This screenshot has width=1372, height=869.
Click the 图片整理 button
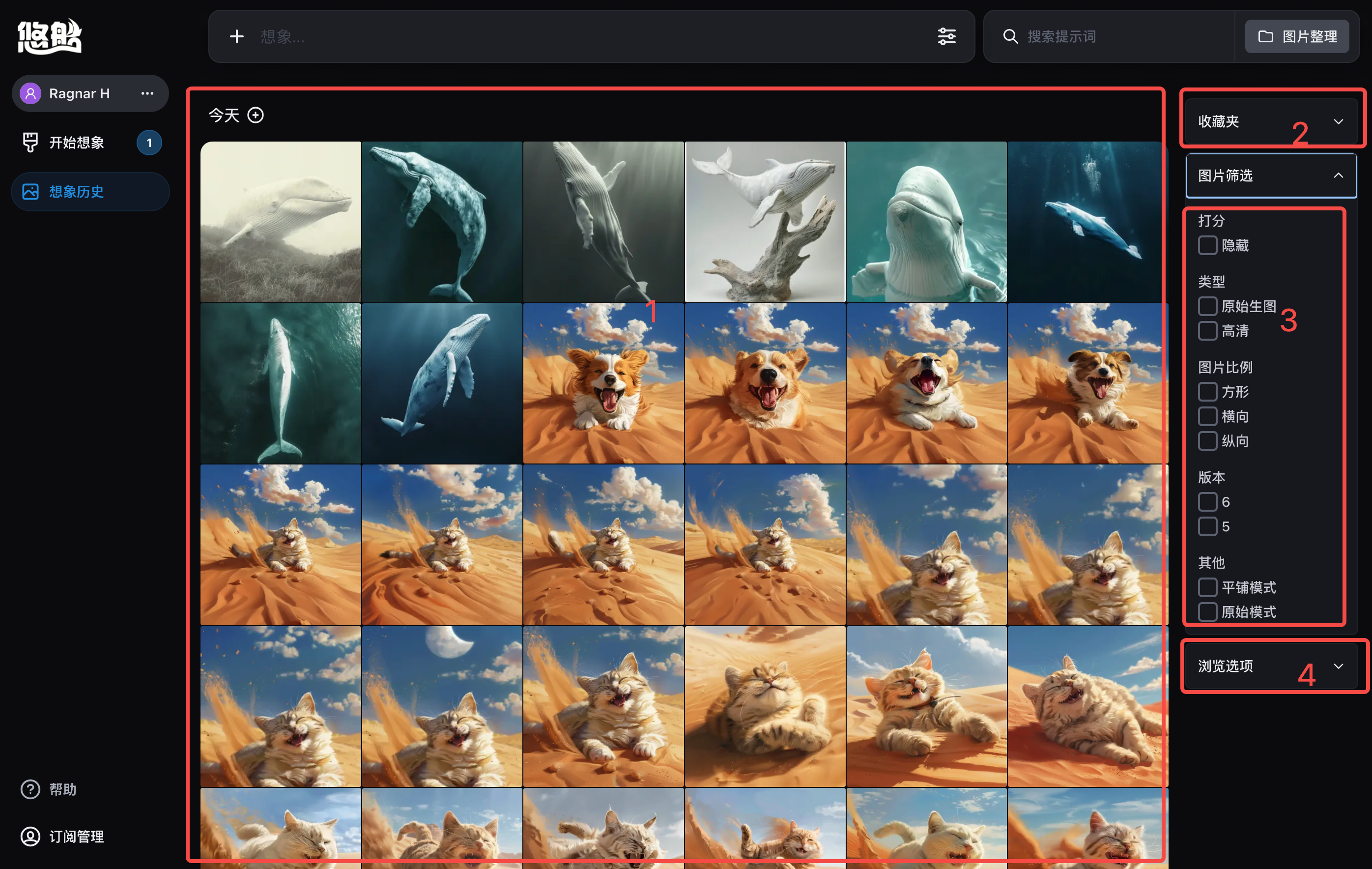click(x=1297, y=36)
